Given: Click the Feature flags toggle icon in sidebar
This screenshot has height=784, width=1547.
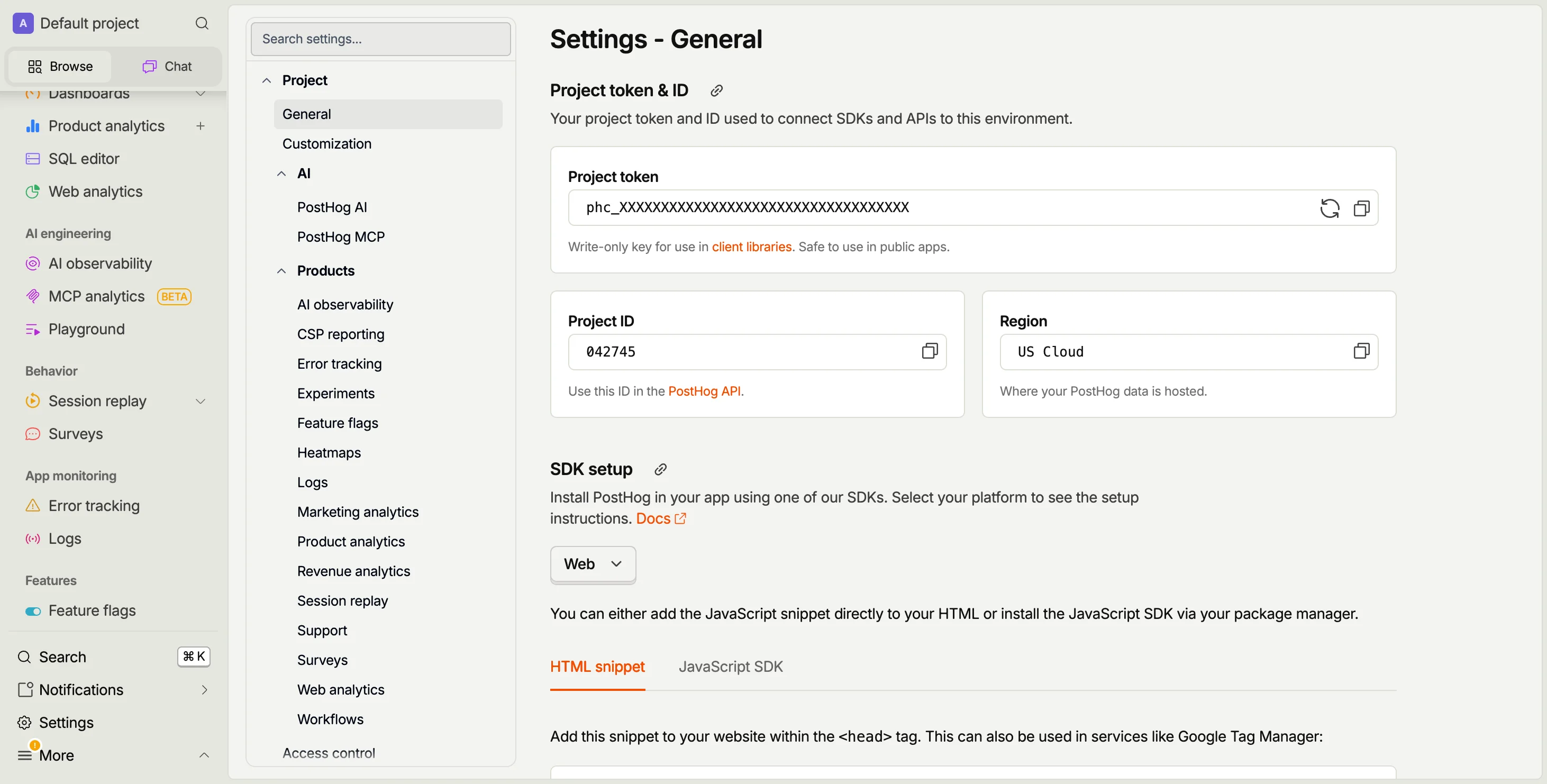Looking at the screenshot, I should pyautogui.click(x=32, y=611).
